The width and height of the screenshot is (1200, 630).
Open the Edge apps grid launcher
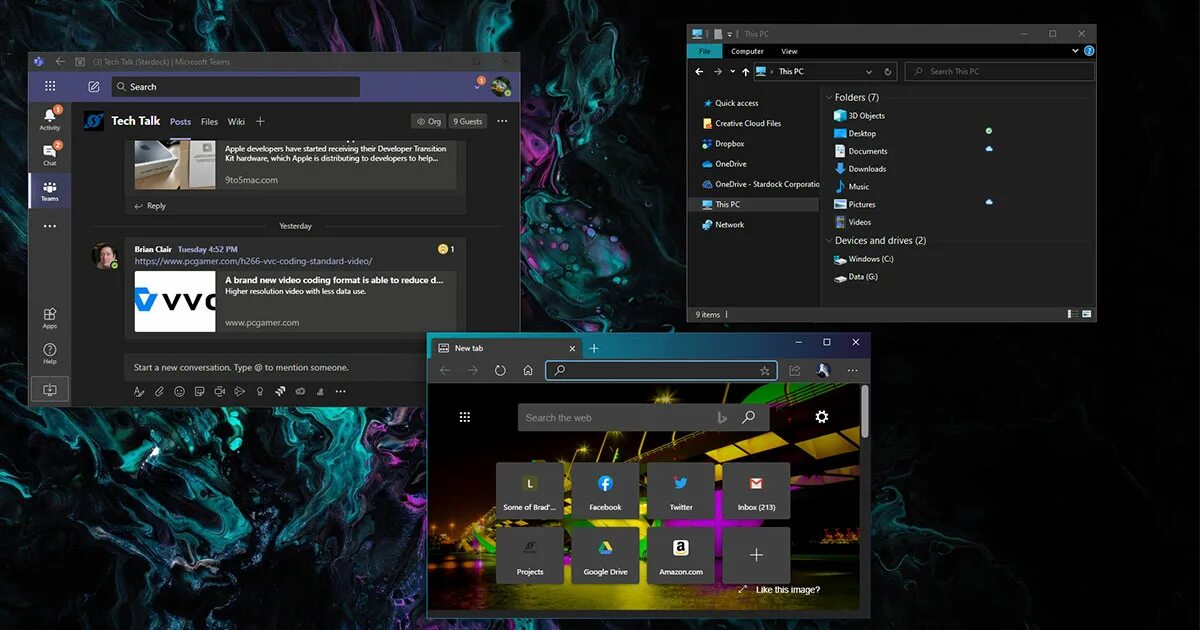pos(465,417)
